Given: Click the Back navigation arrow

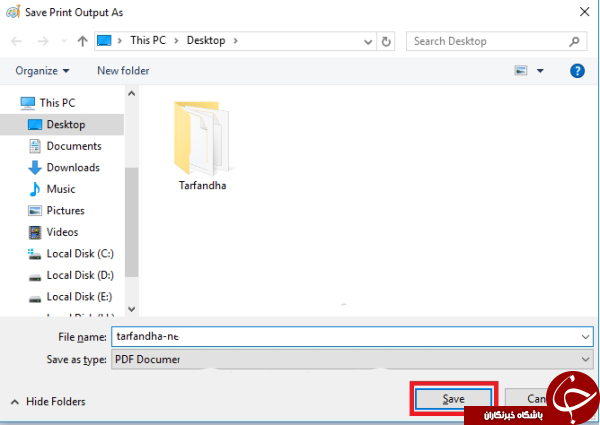Looking at the screenshot, I should 16,41.
